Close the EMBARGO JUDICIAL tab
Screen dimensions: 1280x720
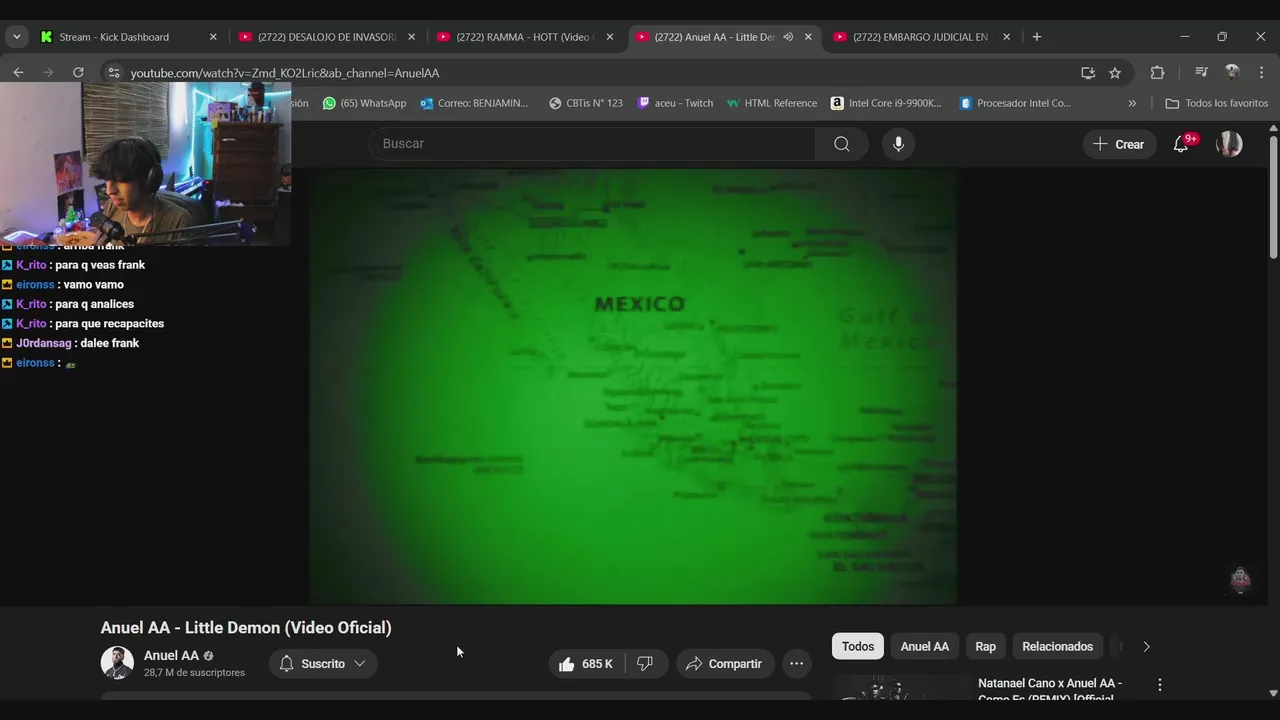point(1006,37)
